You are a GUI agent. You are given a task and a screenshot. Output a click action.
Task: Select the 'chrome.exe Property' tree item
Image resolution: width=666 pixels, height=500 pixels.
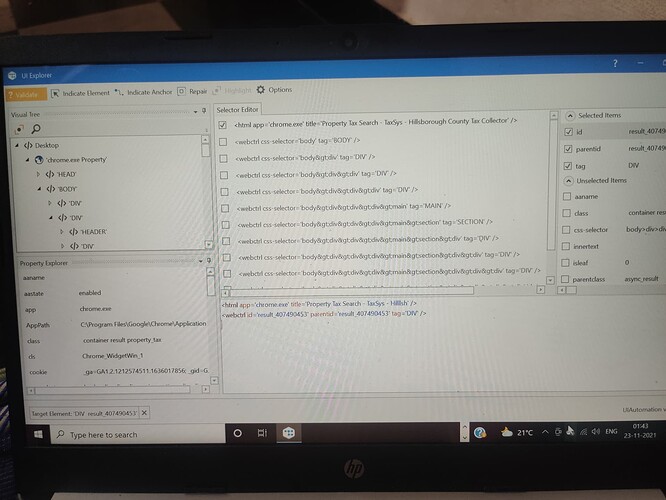[x=71, y=160]
